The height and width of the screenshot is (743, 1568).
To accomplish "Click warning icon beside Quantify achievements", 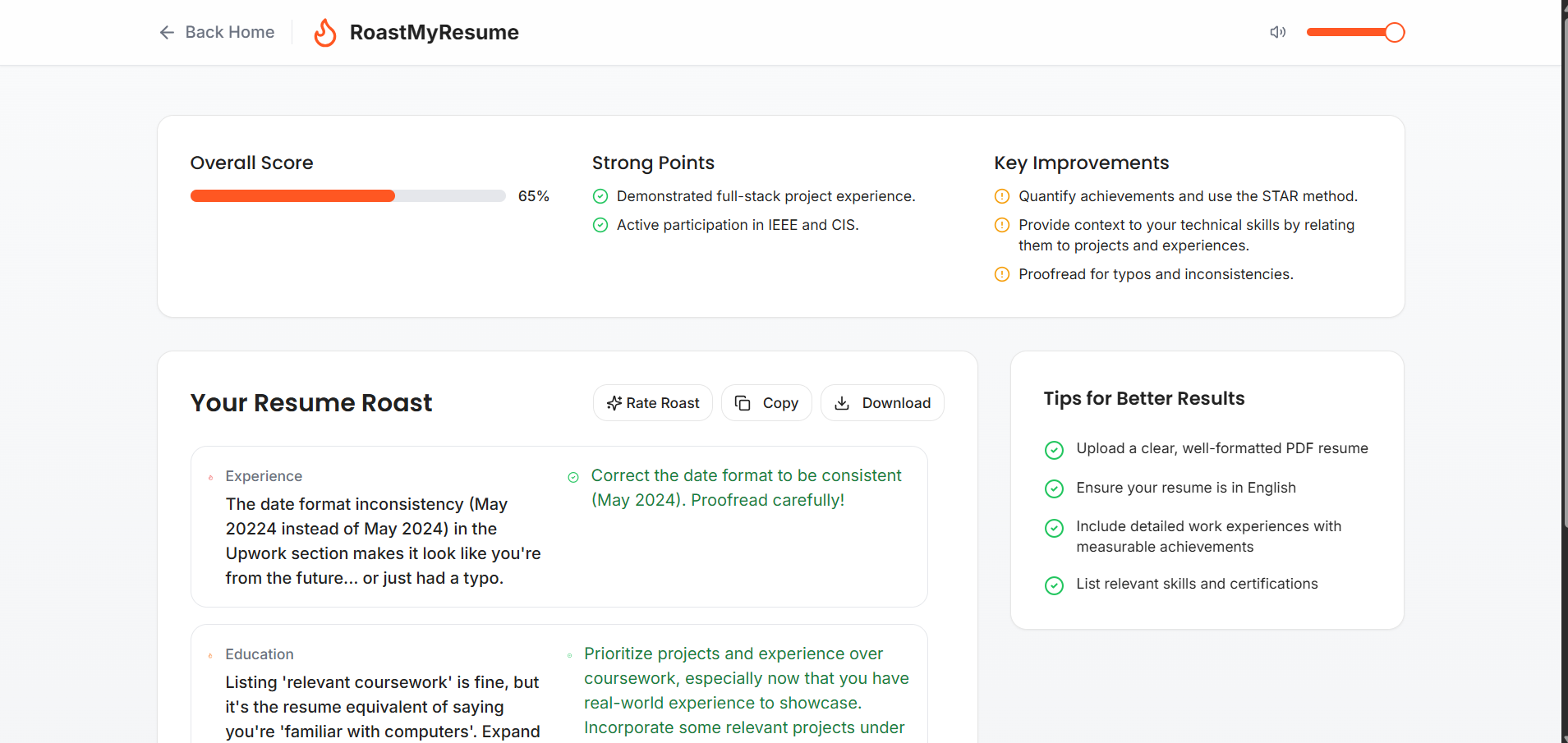I will [1002, 196].
